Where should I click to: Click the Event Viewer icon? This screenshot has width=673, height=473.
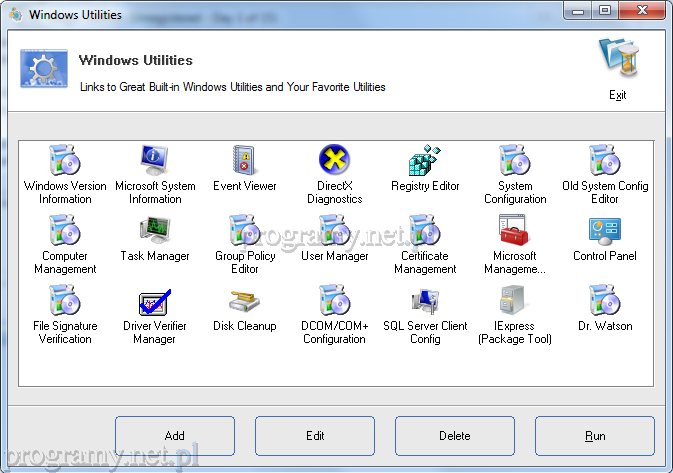pos(245,161)
